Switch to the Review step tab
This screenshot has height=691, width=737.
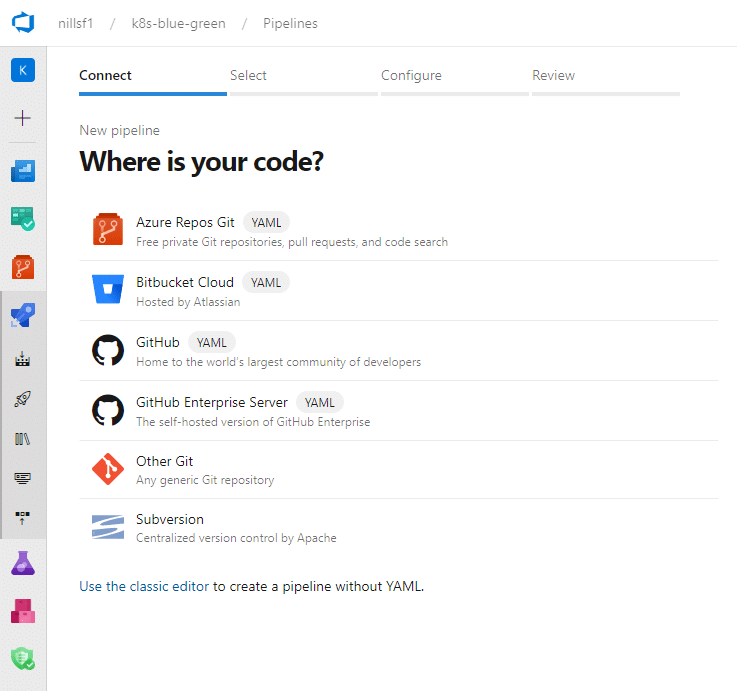tap(606, 80)
